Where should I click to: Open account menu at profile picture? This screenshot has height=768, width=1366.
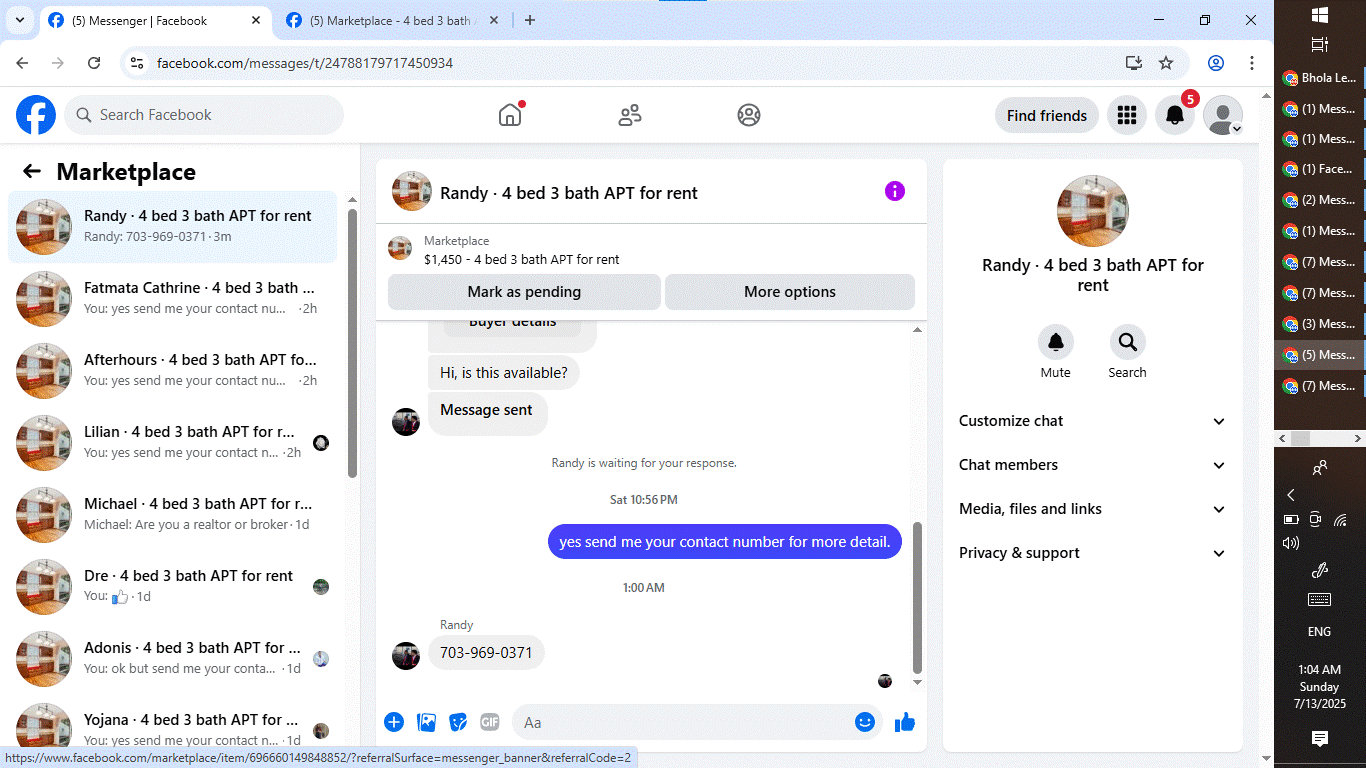coord(1223,116)
